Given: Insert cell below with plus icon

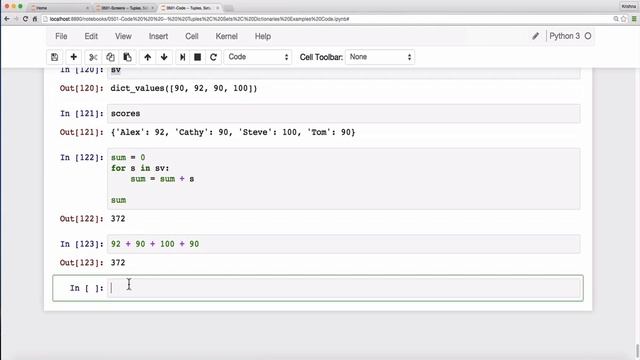Looking at the screenshot, I should 73,57.
